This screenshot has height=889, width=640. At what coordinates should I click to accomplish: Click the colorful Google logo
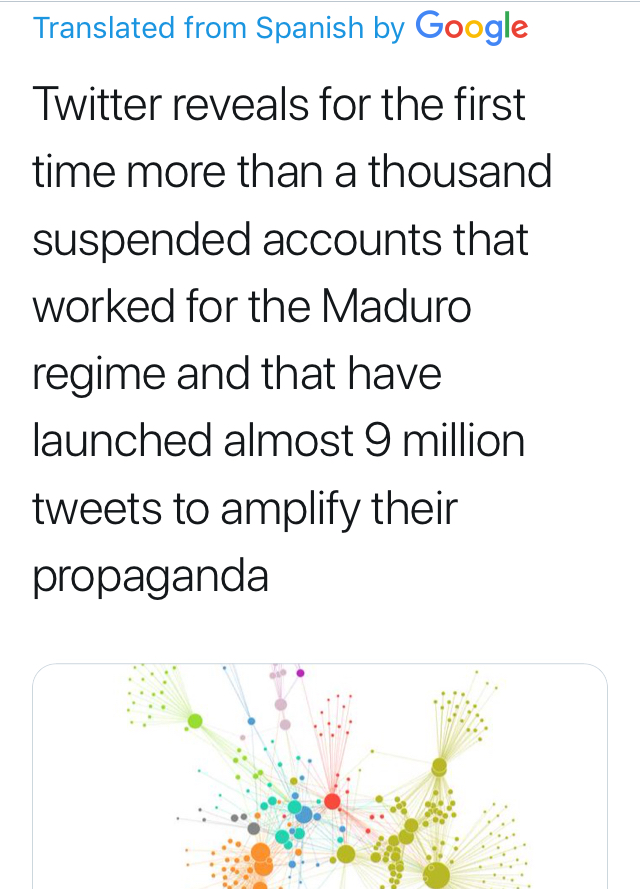pos(472,27)
